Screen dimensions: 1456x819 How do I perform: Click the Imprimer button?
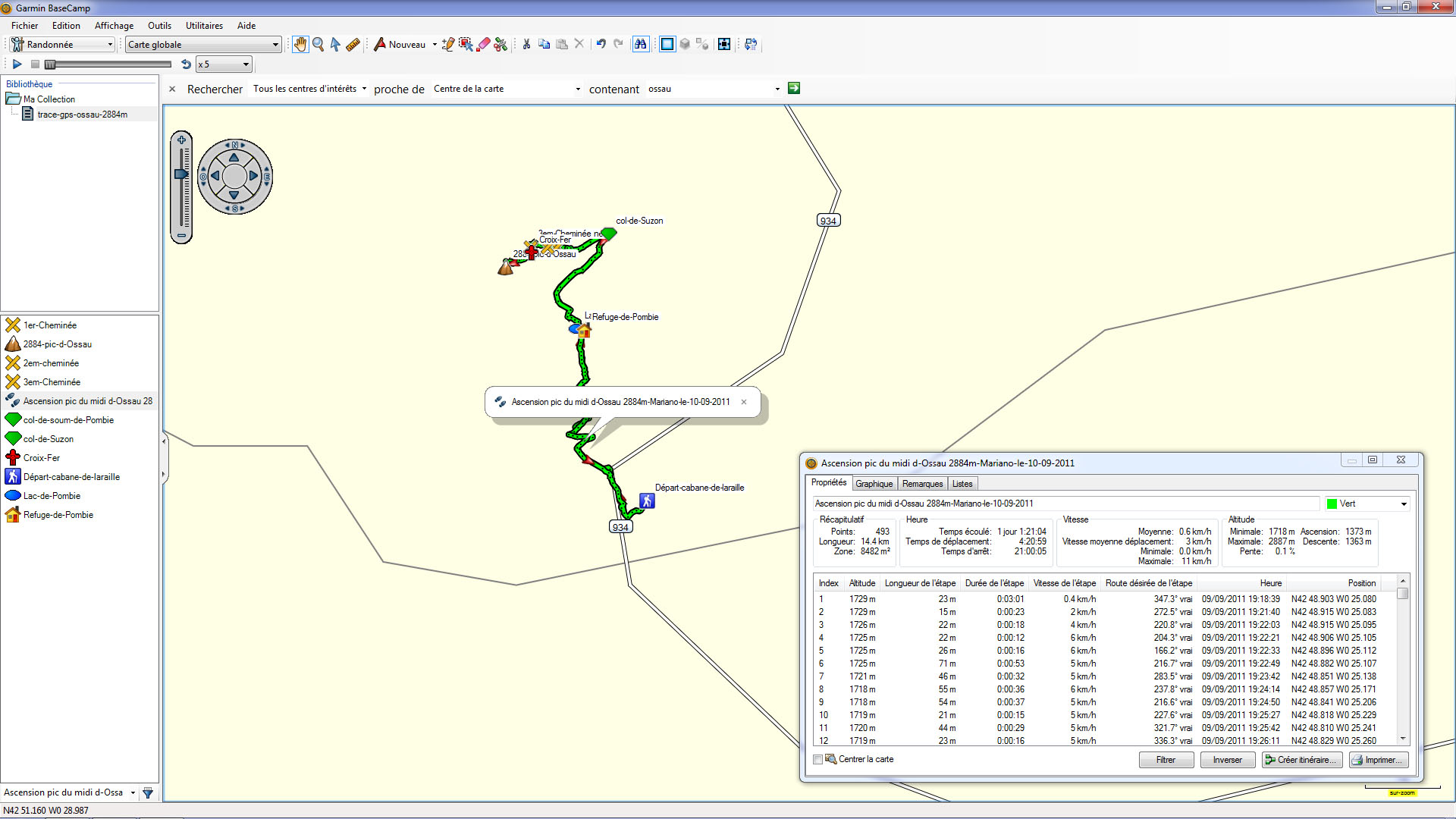pos(1379,760)
